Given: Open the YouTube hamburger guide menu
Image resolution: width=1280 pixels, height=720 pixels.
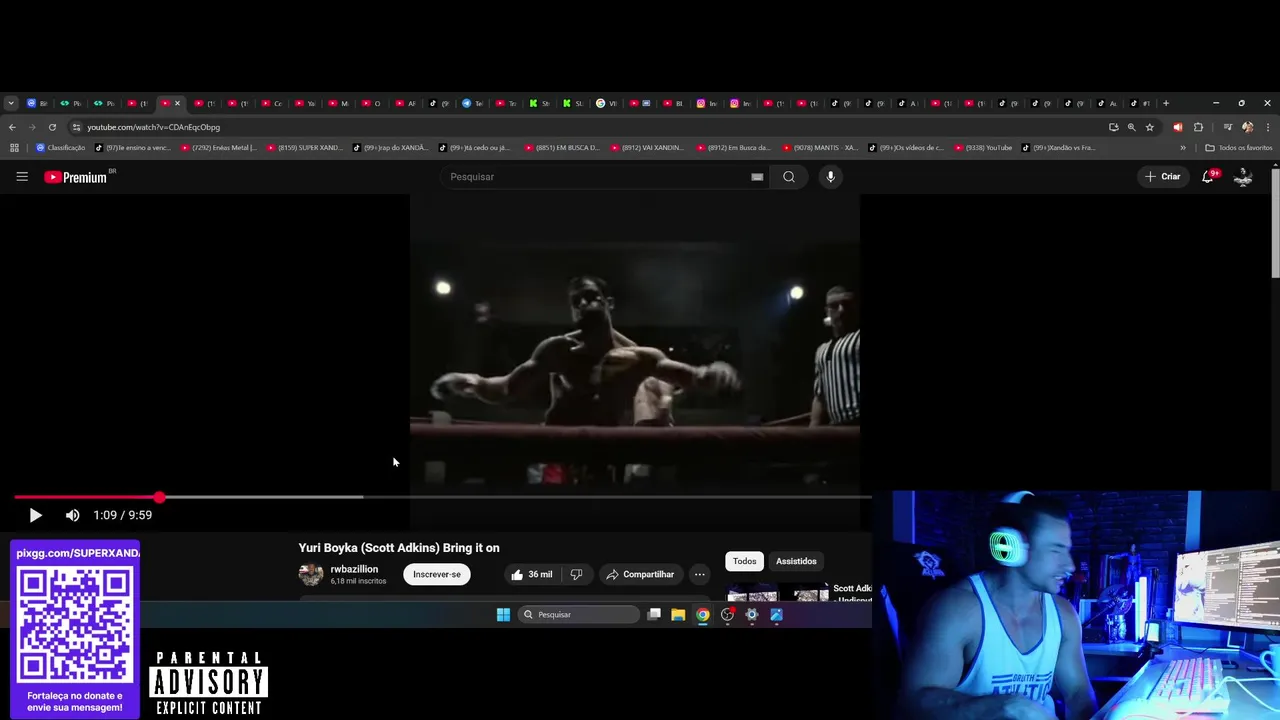Looking at the screenshot, I should pos(22,177).
